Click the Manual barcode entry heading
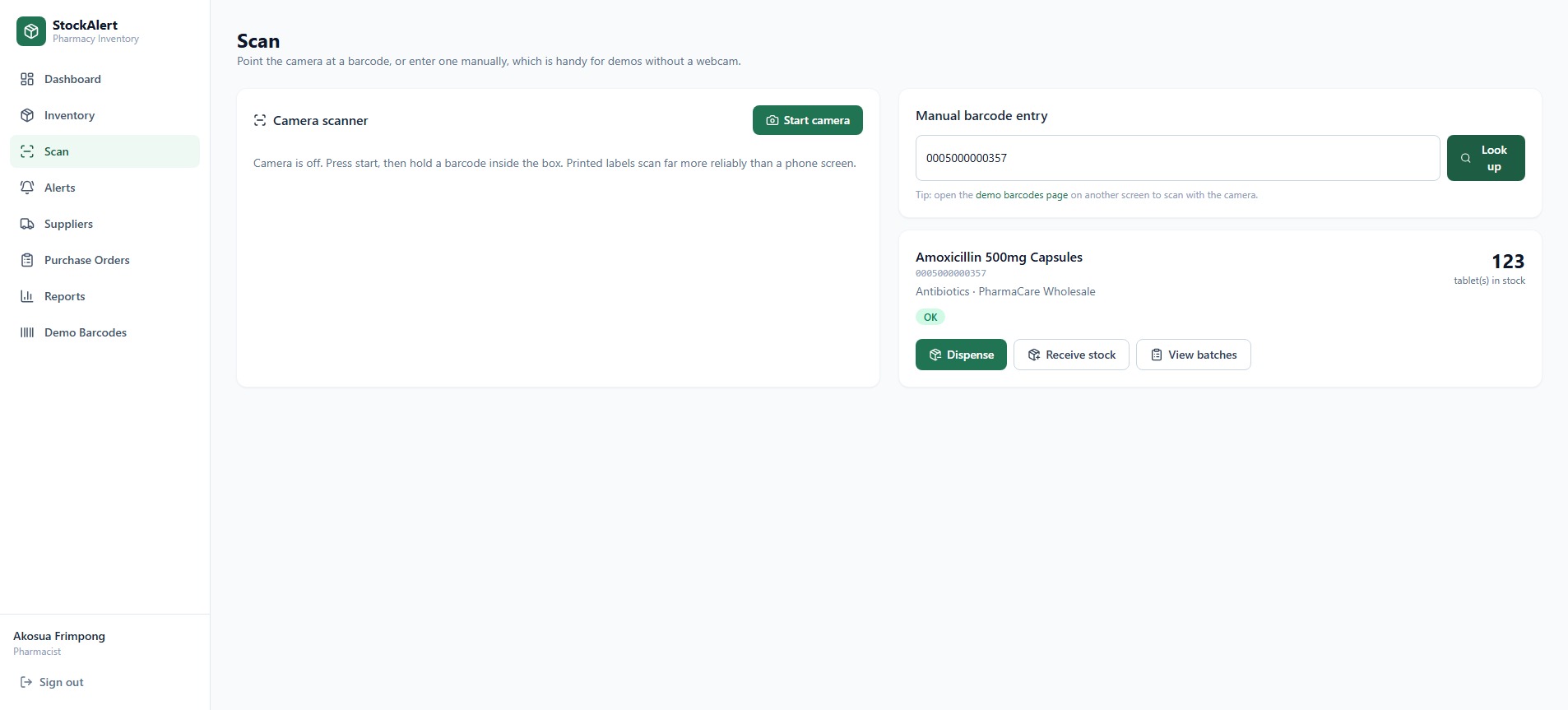1568x710 pixels. click(981, 116)
